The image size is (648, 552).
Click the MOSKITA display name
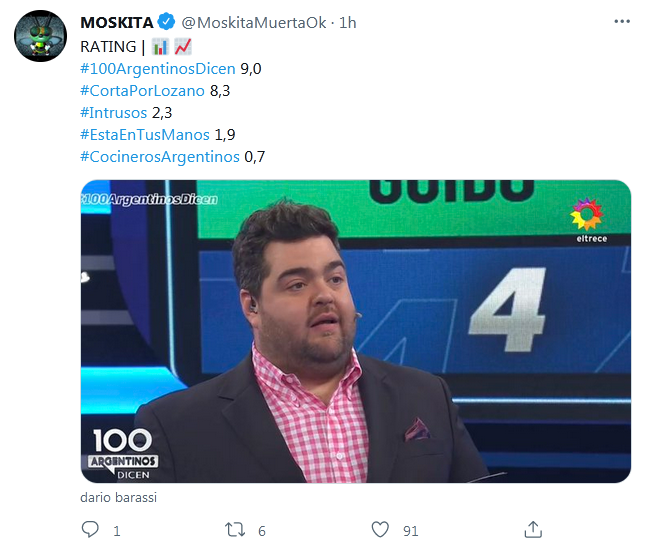point(117,22)
